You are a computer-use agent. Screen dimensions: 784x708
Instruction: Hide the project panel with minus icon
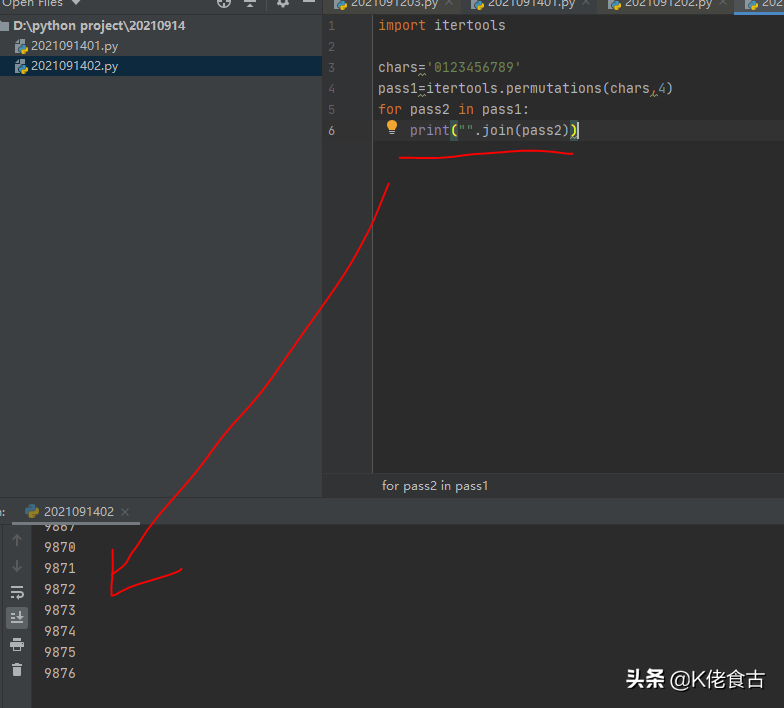coord(309,4)
